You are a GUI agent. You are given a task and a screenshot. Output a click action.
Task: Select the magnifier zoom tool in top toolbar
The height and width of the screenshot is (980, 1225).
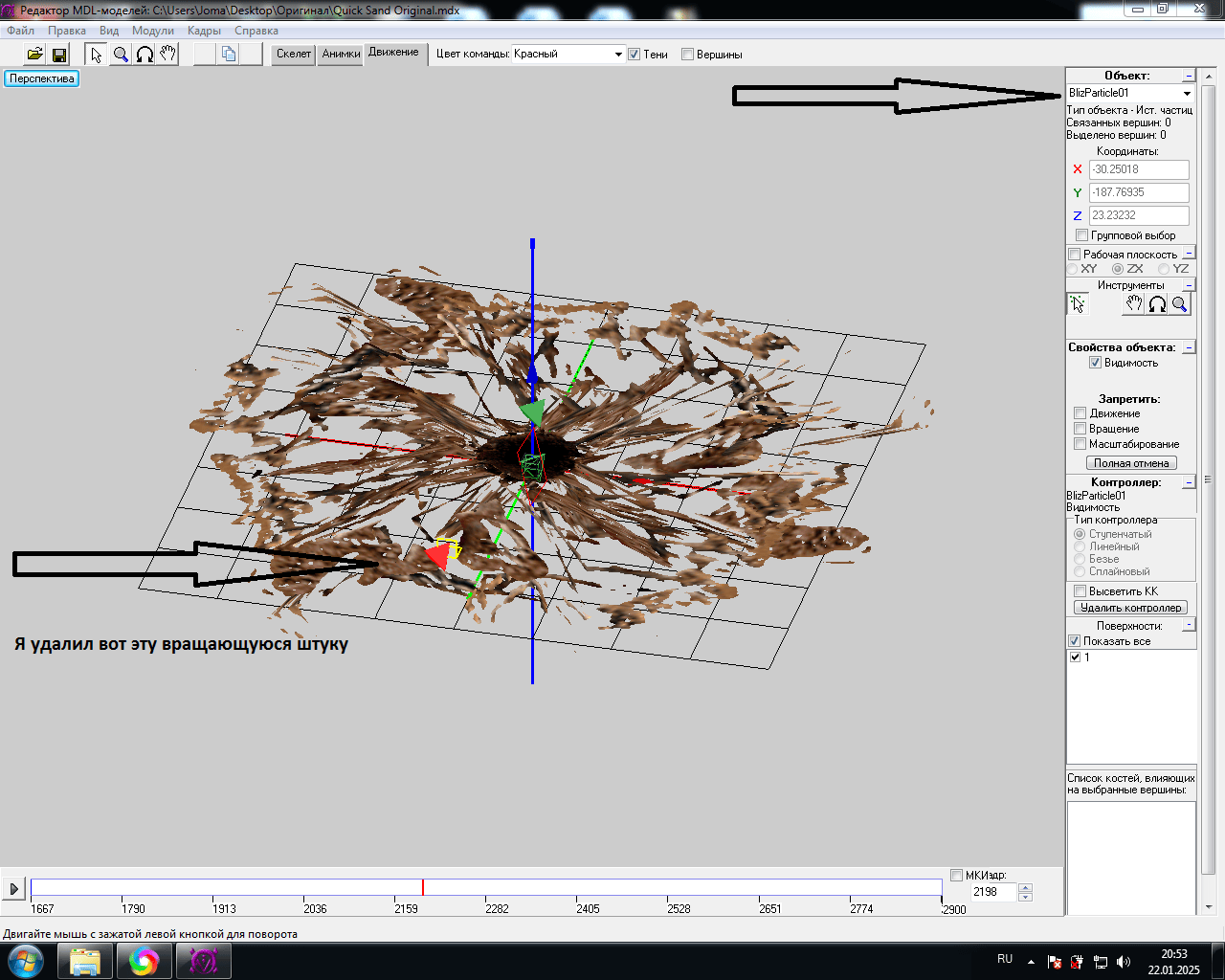click(121, 55)
